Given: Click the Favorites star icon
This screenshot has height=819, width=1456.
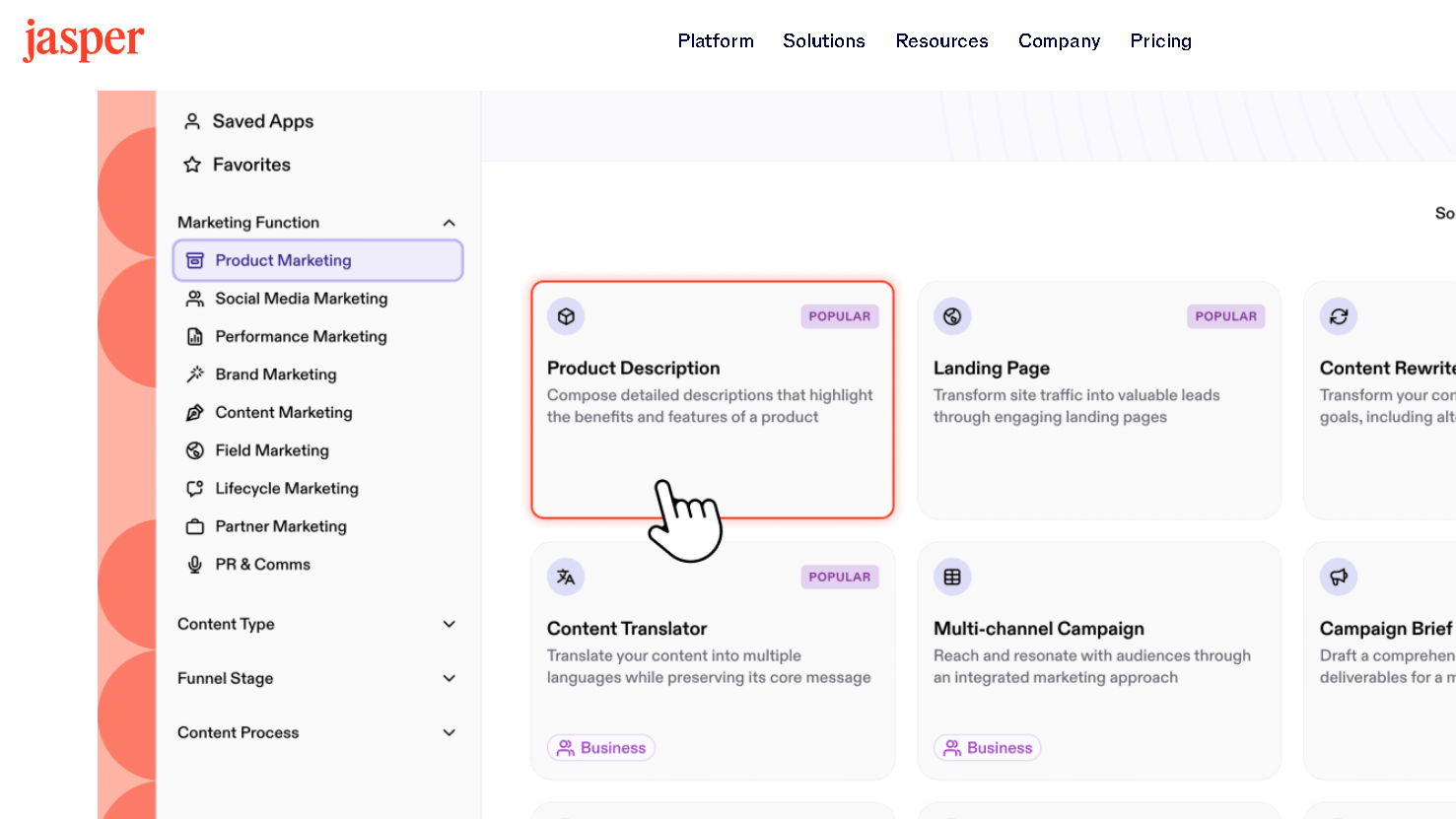Looking at the screenshot, I should [192, 165].
